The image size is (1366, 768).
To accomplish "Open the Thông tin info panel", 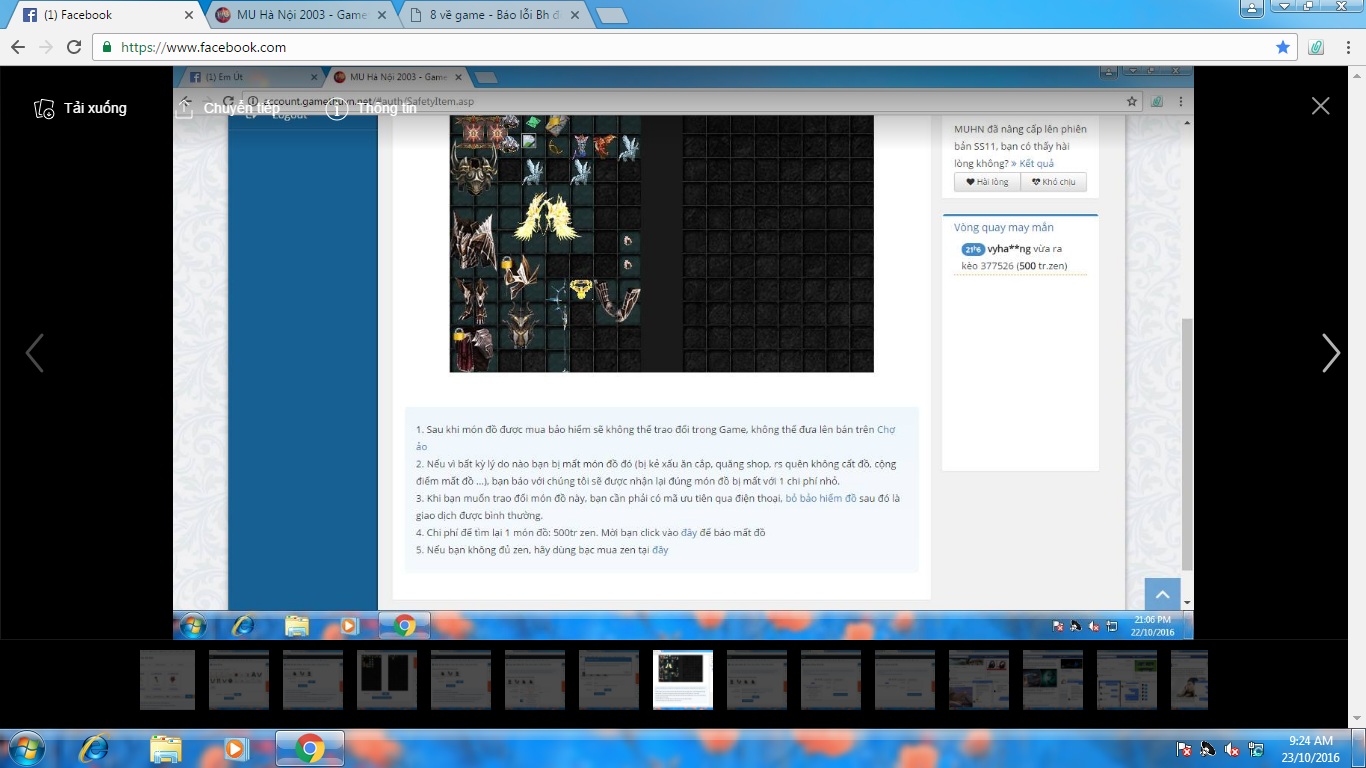I will coord(371,108).
